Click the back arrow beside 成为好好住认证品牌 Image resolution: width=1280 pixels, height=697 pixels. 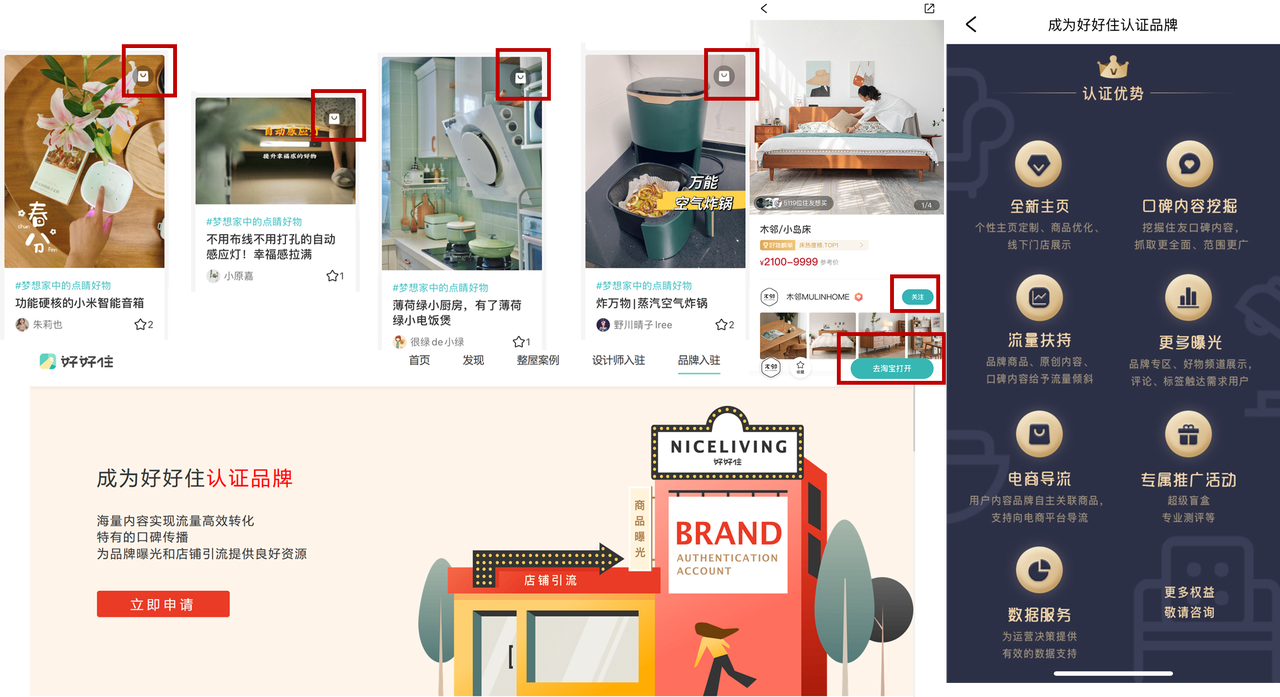tap(970, 25)
